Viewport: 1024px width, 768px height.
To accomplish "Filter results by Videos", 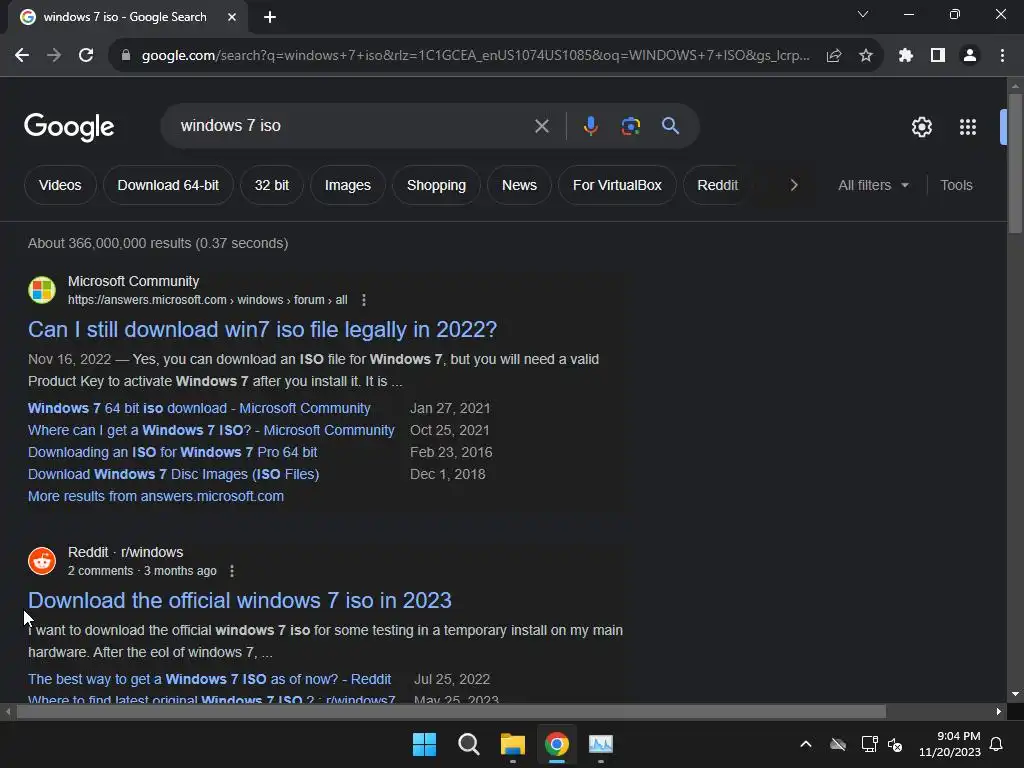I will [60, 185].
